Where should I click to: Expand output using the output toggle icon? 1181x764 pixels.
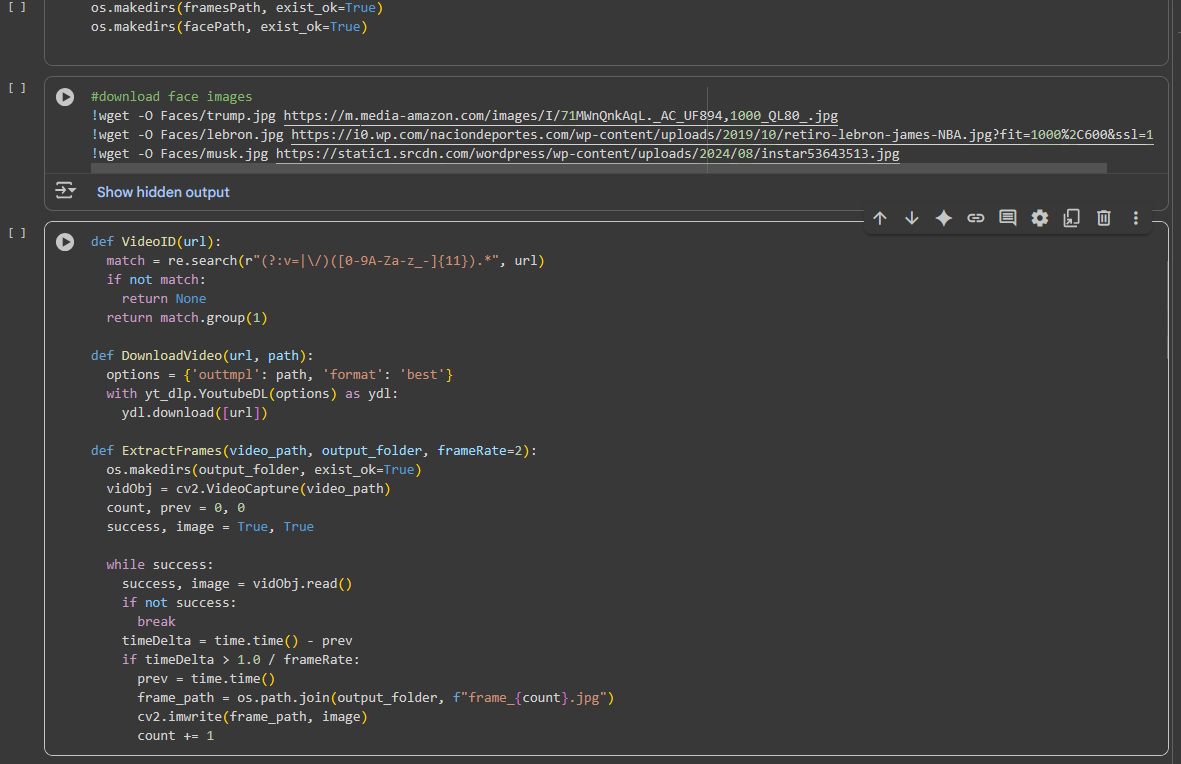tap(65, 191)
